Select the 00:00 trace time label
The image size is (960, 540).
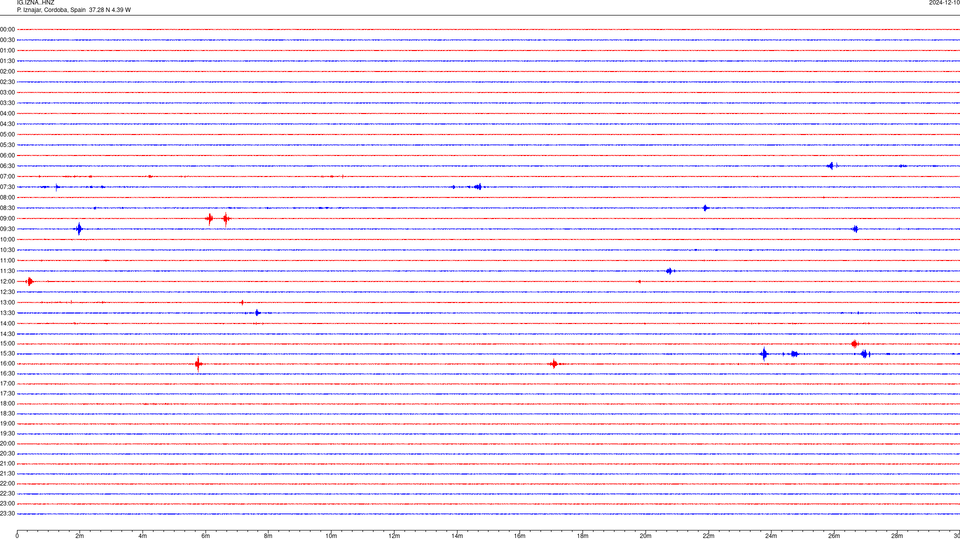click(x=7, y=29)
